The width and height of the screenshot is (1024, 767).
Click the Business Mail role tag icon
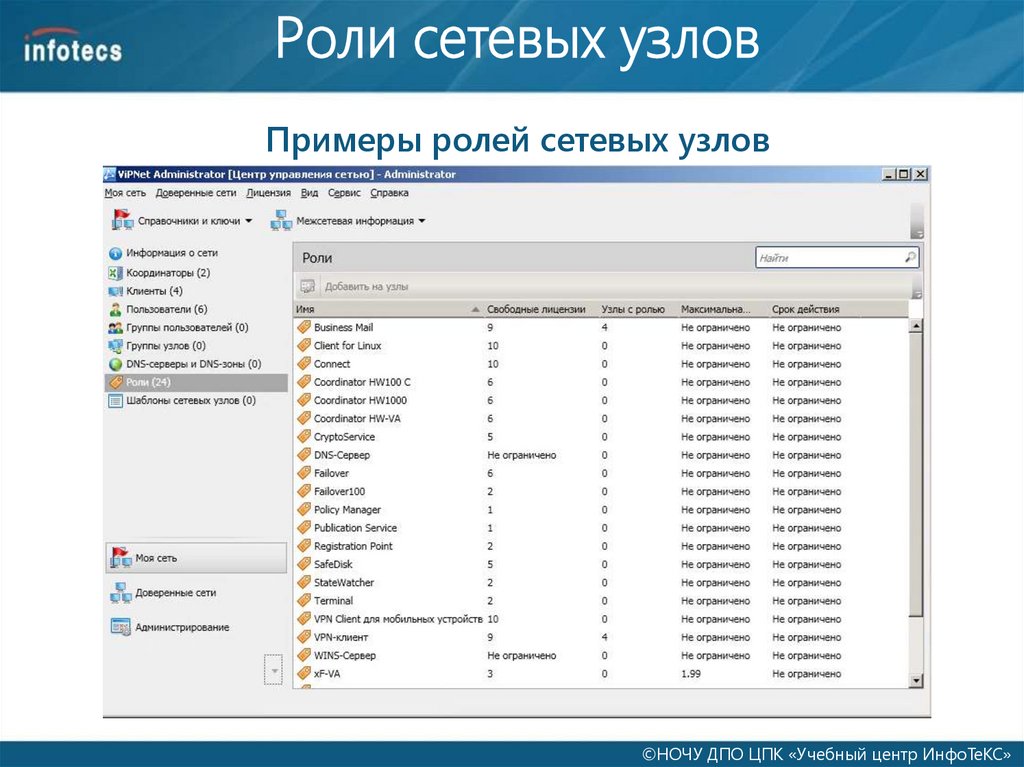click(304, 327)
